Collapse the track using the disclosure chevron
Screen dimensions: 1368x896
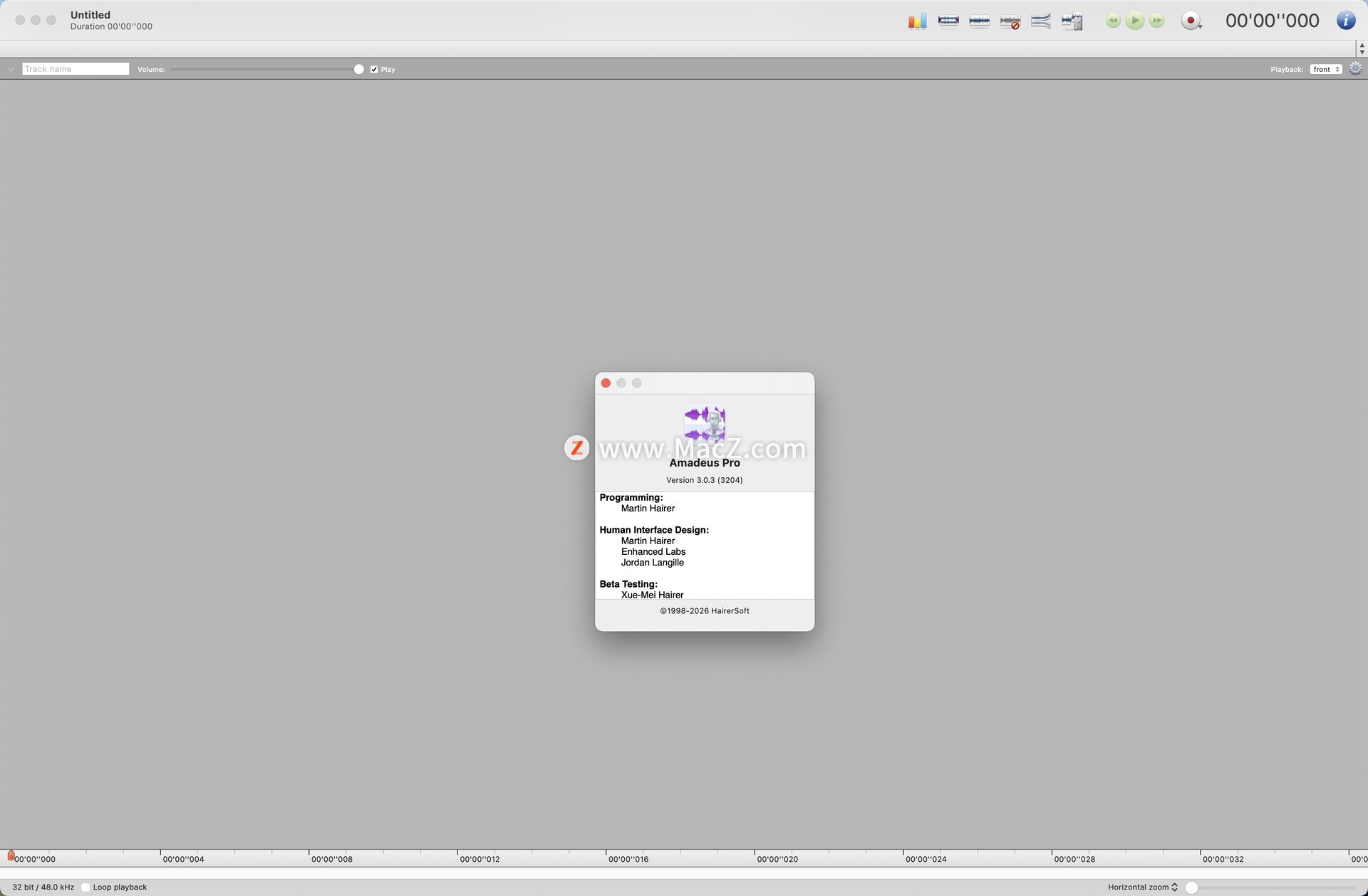pyautogui.click(x=11, y=69)
